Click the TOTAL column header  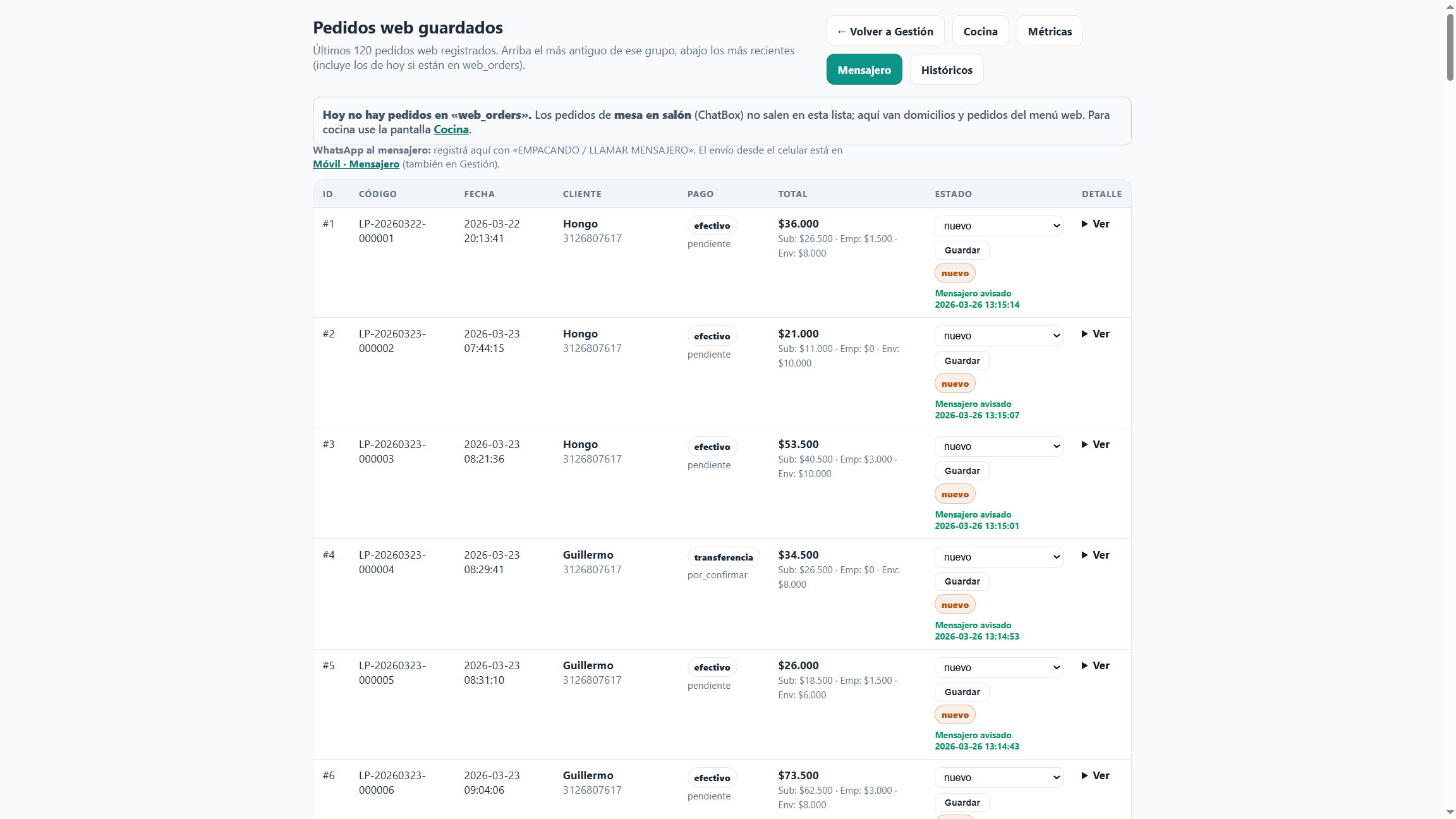(792, 194)
